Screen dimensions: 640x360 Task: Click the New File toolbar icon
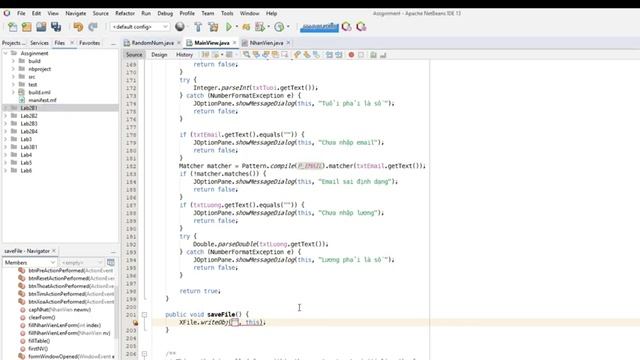tap(13, 27)
